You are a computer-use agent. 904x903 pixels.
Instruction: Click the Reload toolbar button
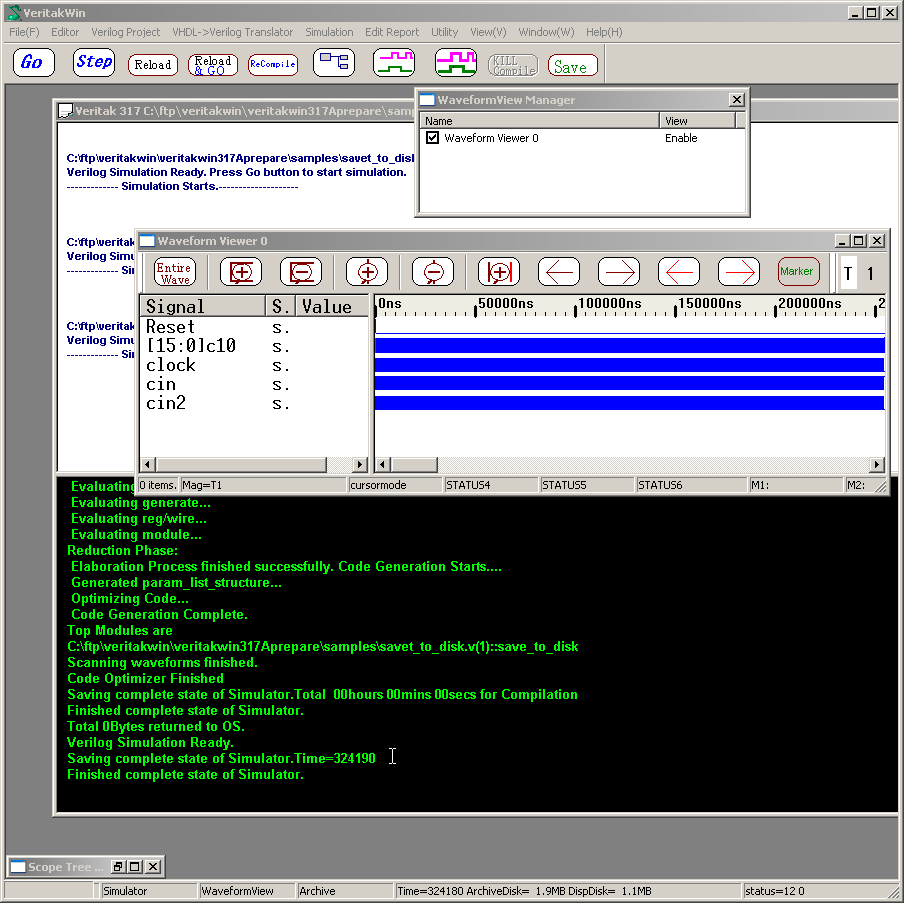coord(153,65)
